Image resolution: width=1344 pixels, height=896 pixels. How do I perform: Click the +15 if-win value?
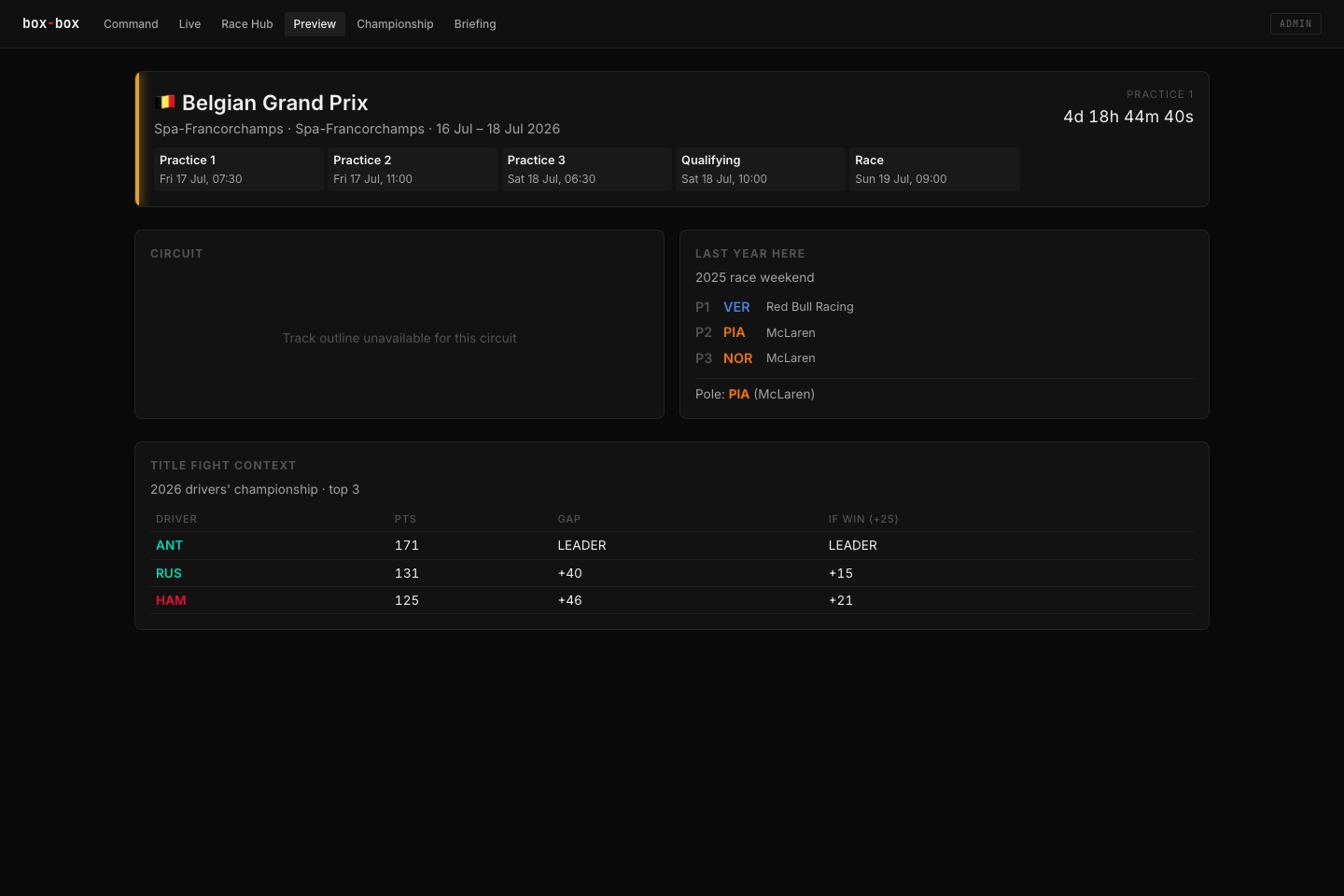pos(841,573)
